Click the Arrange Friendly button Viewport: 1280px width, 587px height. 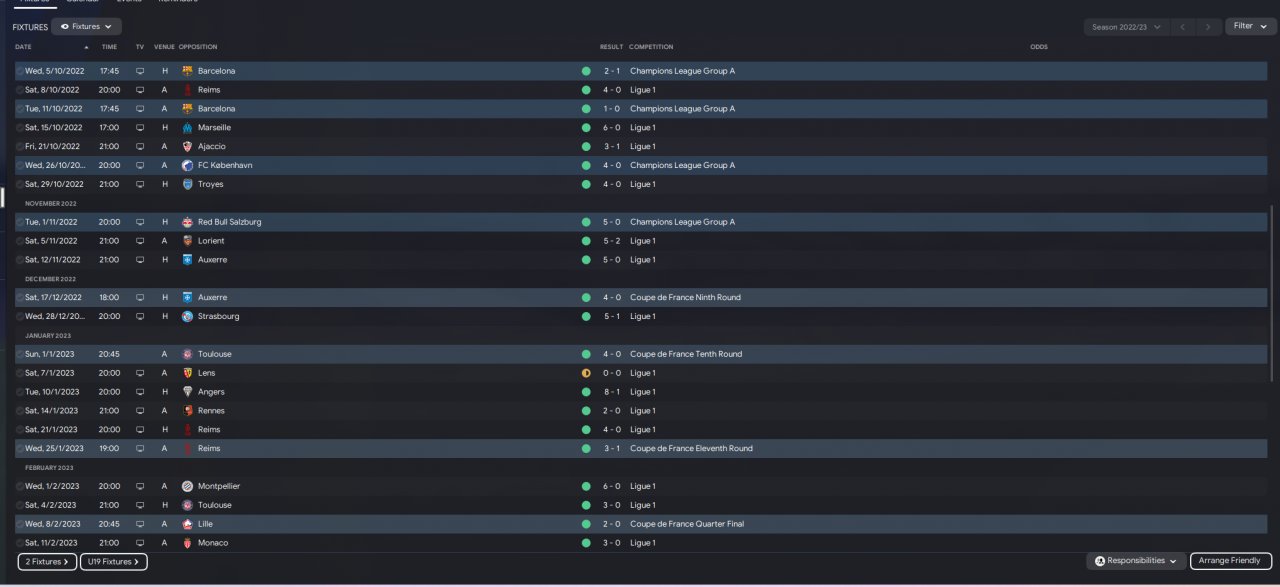click(x=1230, y=561)
